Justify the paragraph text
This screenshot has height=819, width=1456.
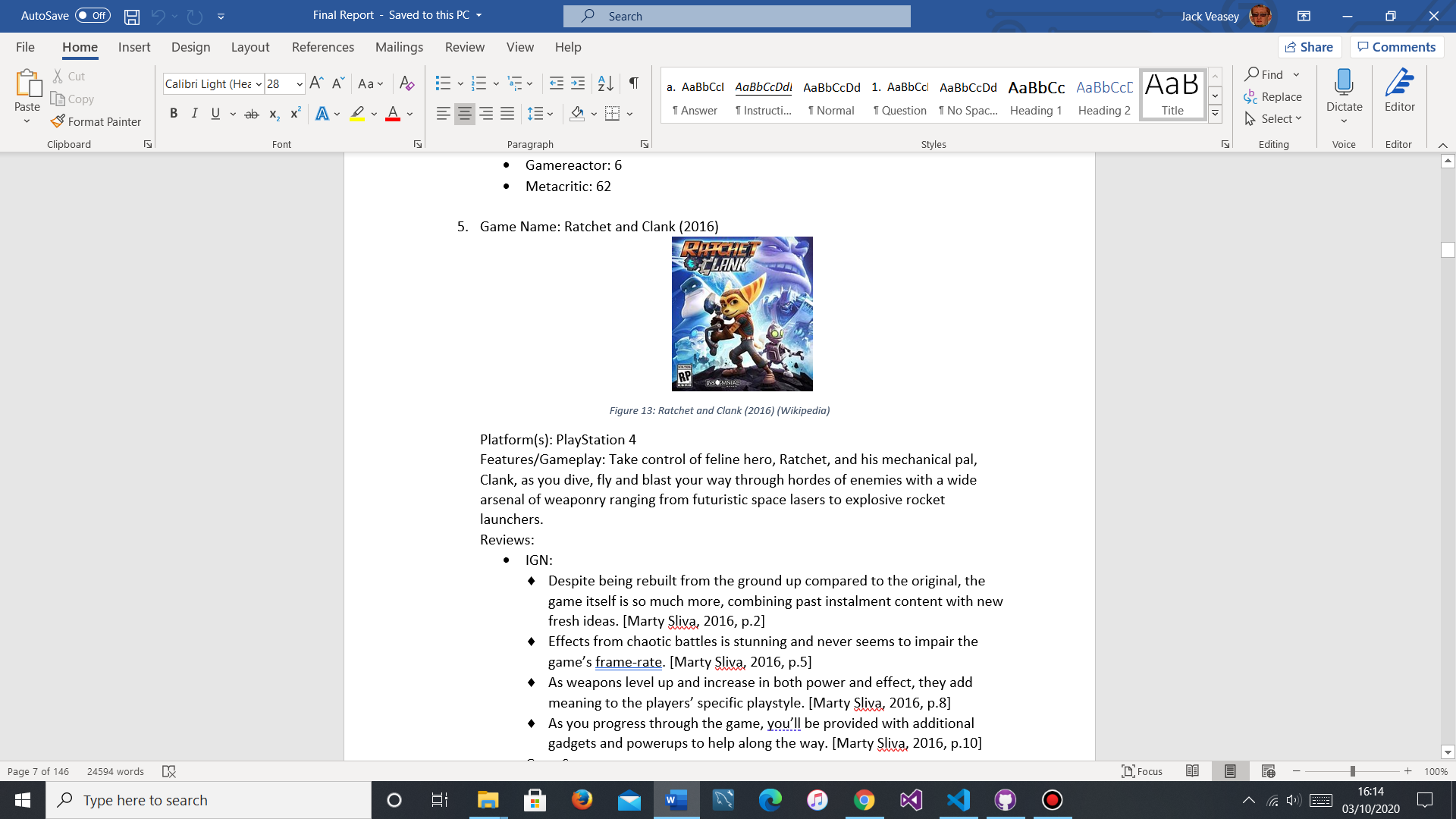click(507, 114)
